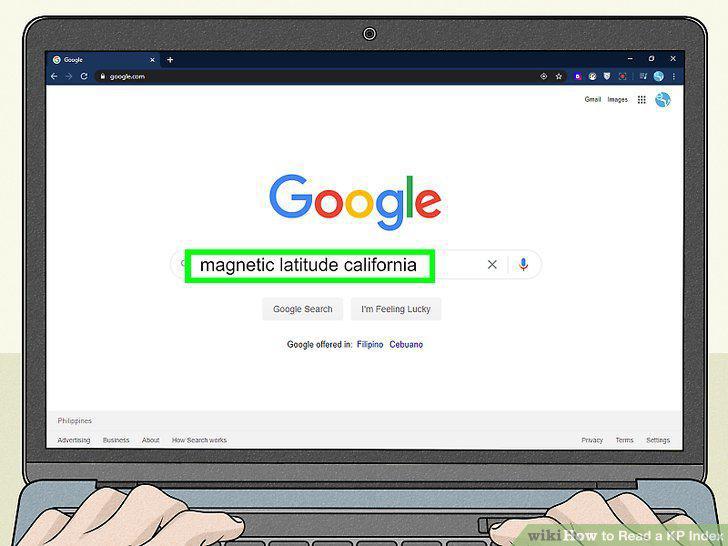728x546 pixels.
Task: Go back with the browser back arrow
Action: [54, 76]
